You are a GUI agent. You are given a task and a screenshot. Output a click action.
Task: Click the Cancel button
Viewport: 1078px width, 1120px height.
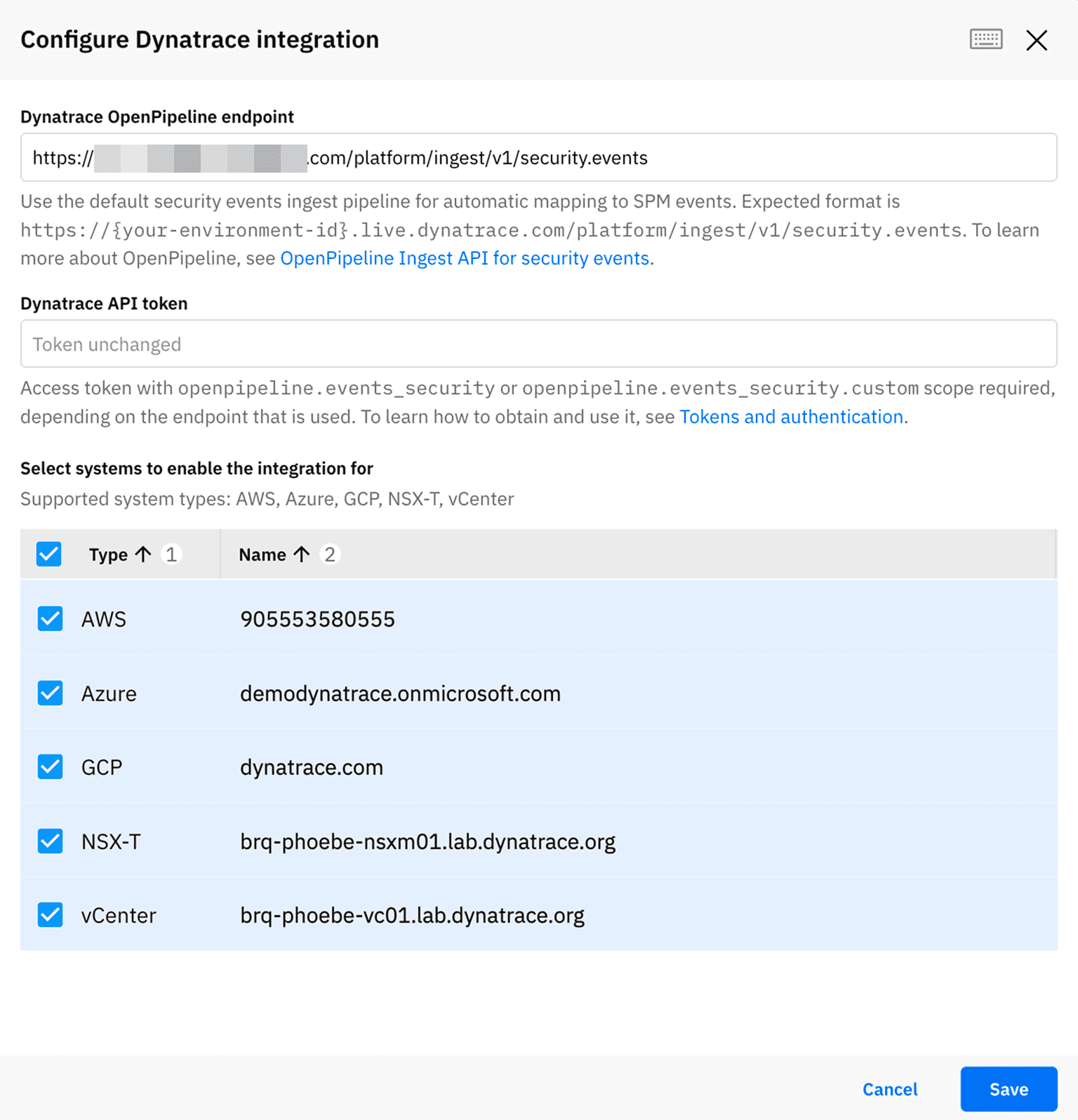pyautogui.click(x=890, y=1089)
